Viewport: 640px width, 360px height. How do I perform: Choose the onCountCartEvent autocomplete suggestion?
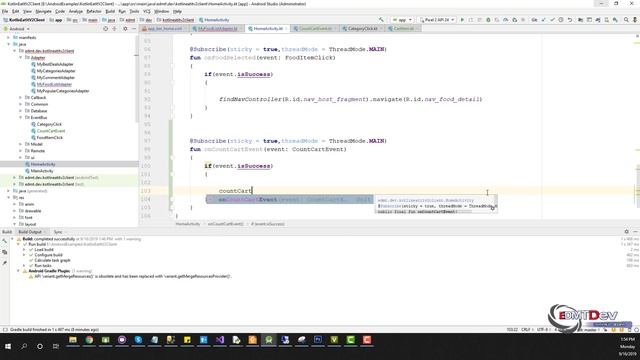[x=289, y=200]
